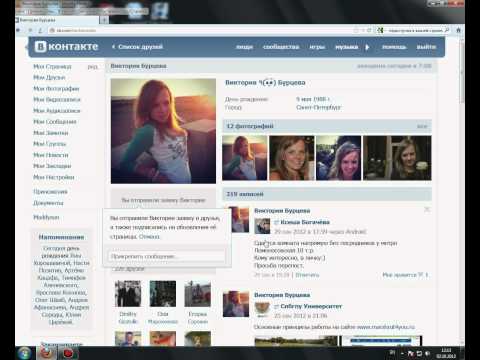Open 'СпбГПУ Университет' repost source link
This screenshot has width=480, height=360.
coord(311,306)
